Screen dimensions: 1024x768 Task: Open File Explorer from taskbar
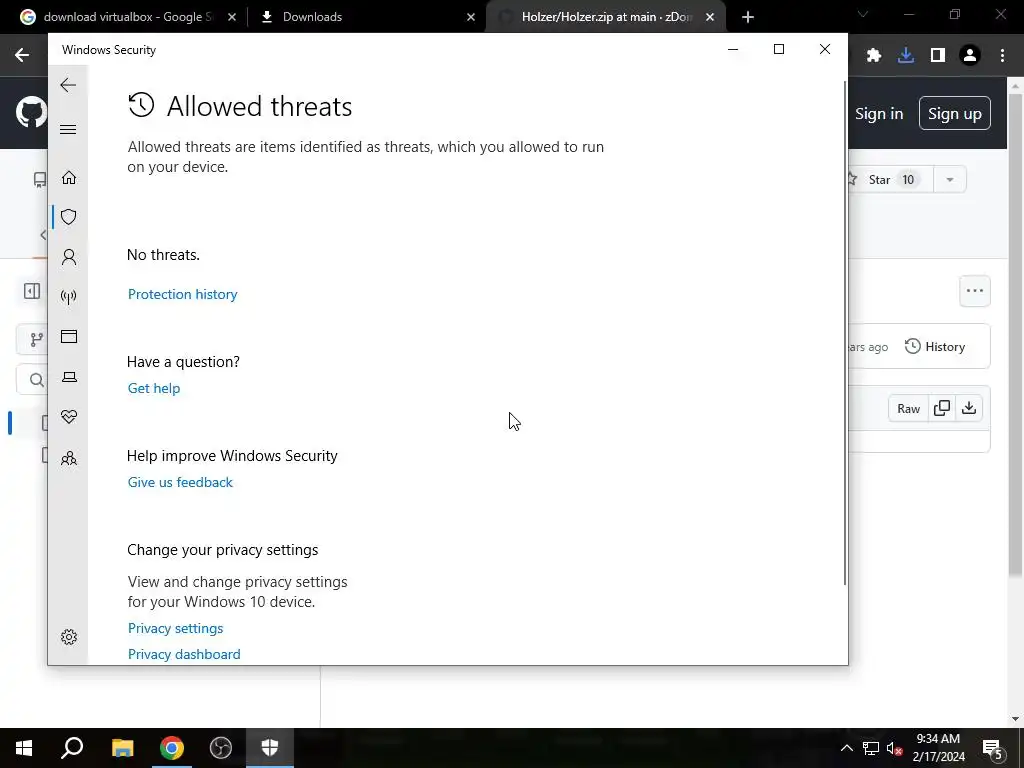122,748
